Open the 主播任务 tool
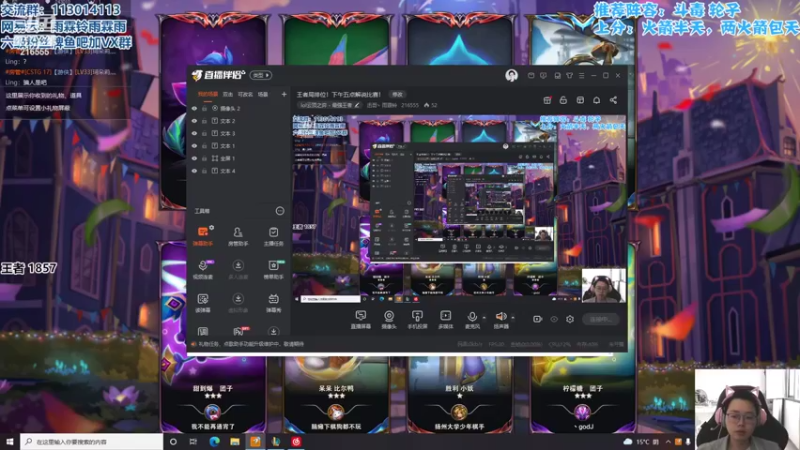 pos(273,236)
